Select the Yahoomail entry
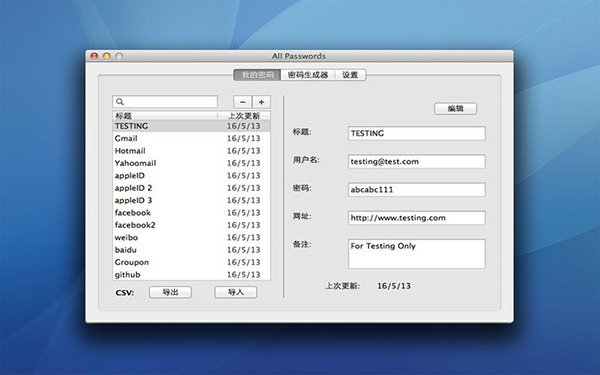Screen dimensions: 600x375 coord(191,163)
